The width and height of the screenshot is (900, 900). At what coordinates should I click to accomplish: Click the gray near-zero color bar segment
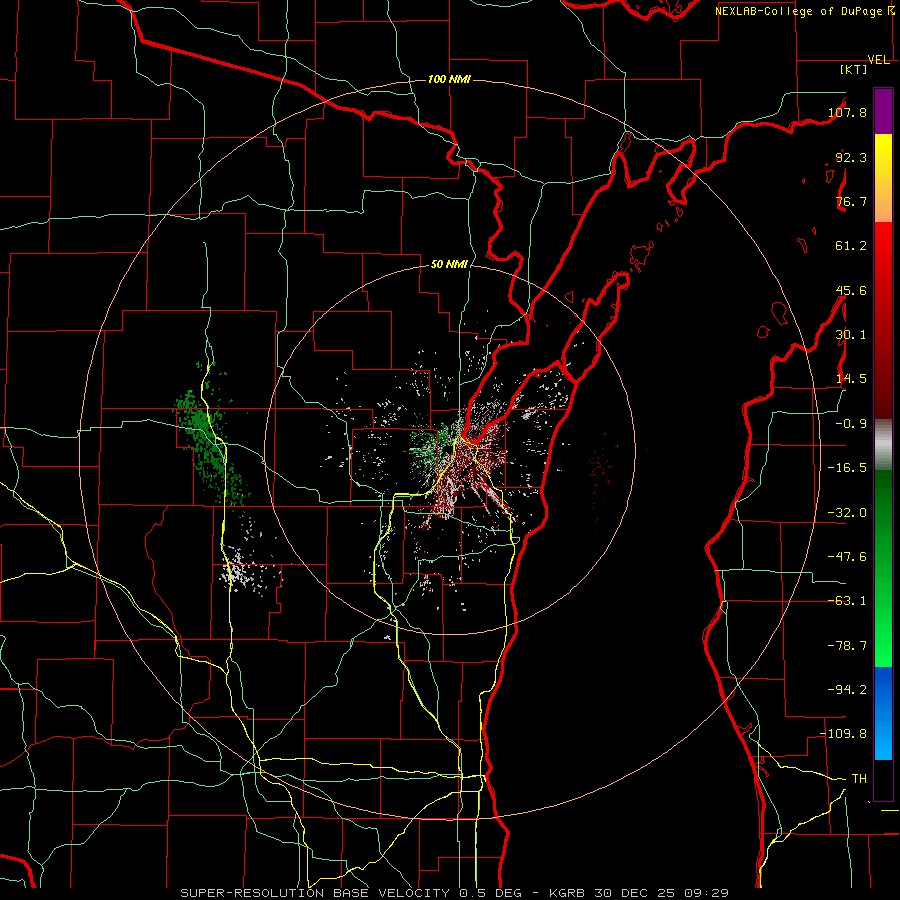[883, 444]
